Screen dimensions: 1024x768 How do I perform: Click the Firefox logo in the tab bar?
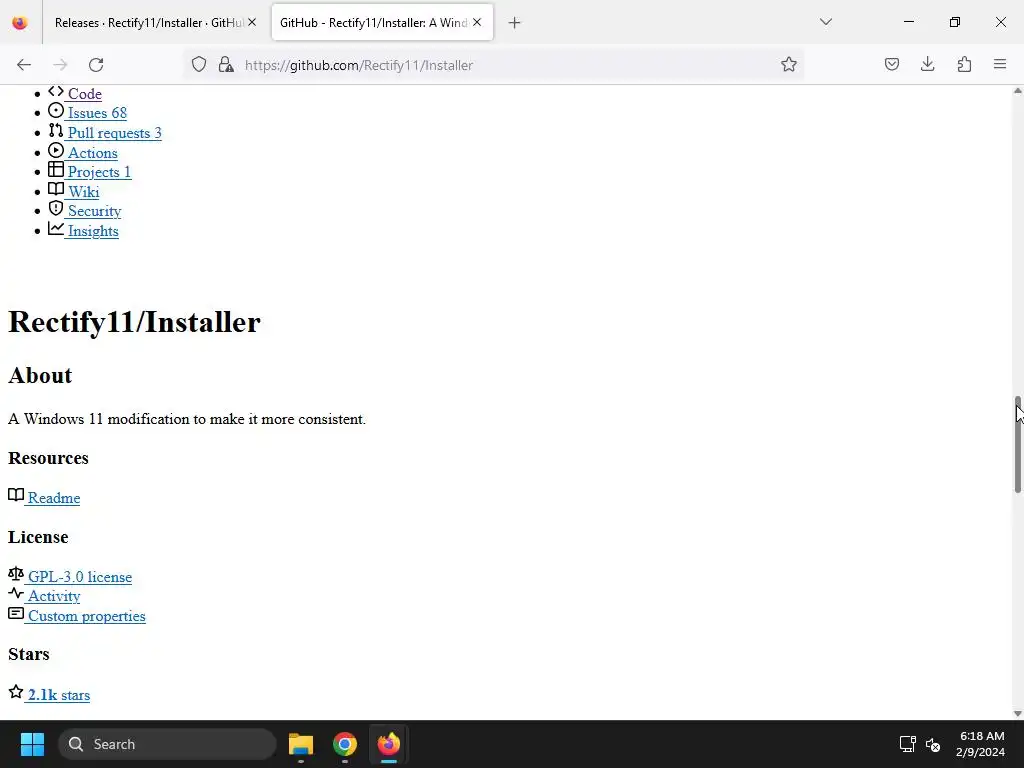20,23
